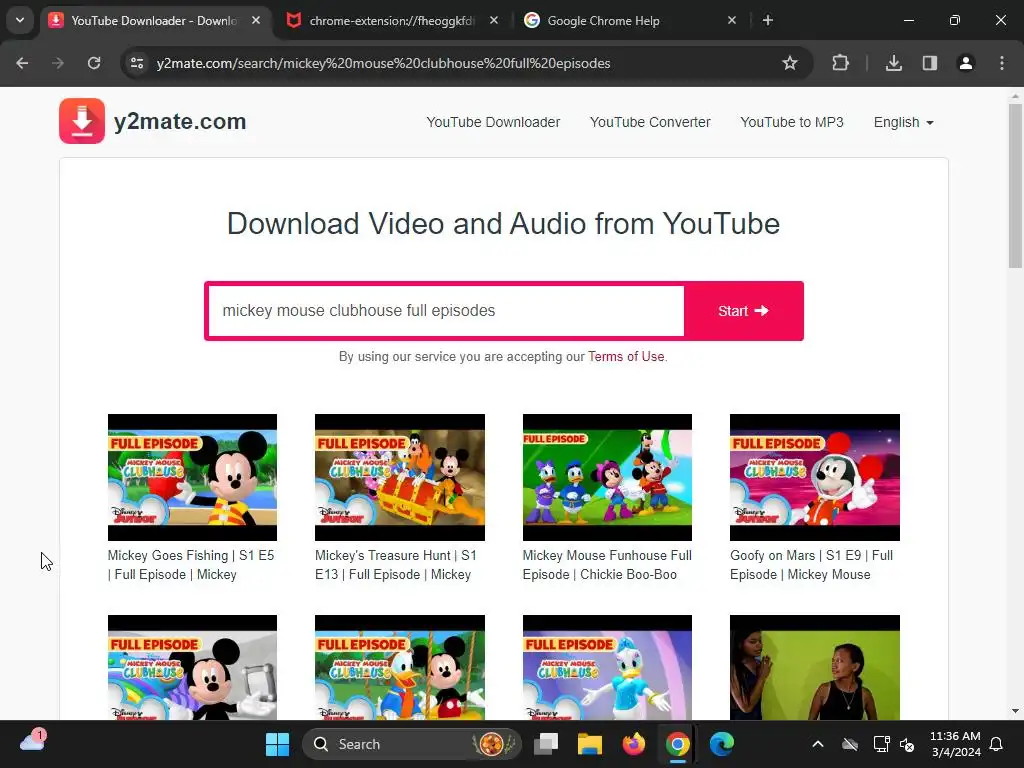1024x768 pixels.
Task: Click Mickey Mouse Funhouse Full Episode title
Action: tap(607, 565)
